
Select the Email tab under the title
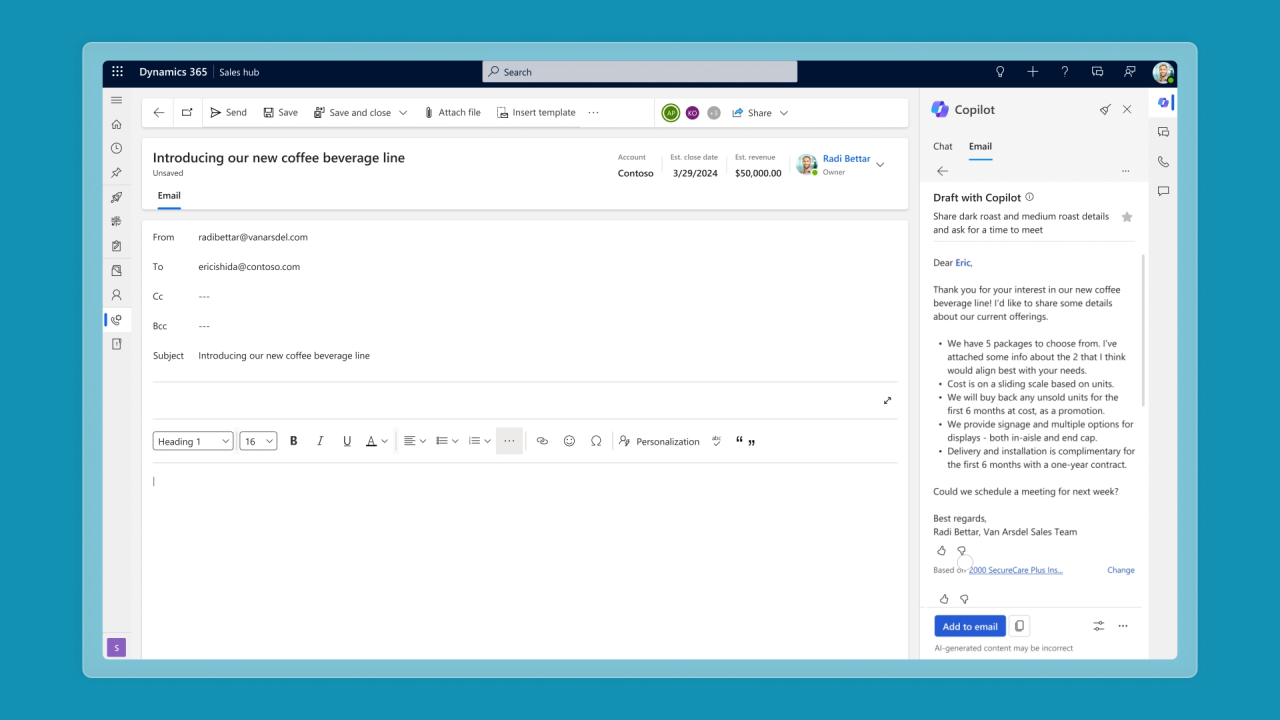(x=169, y=196)
